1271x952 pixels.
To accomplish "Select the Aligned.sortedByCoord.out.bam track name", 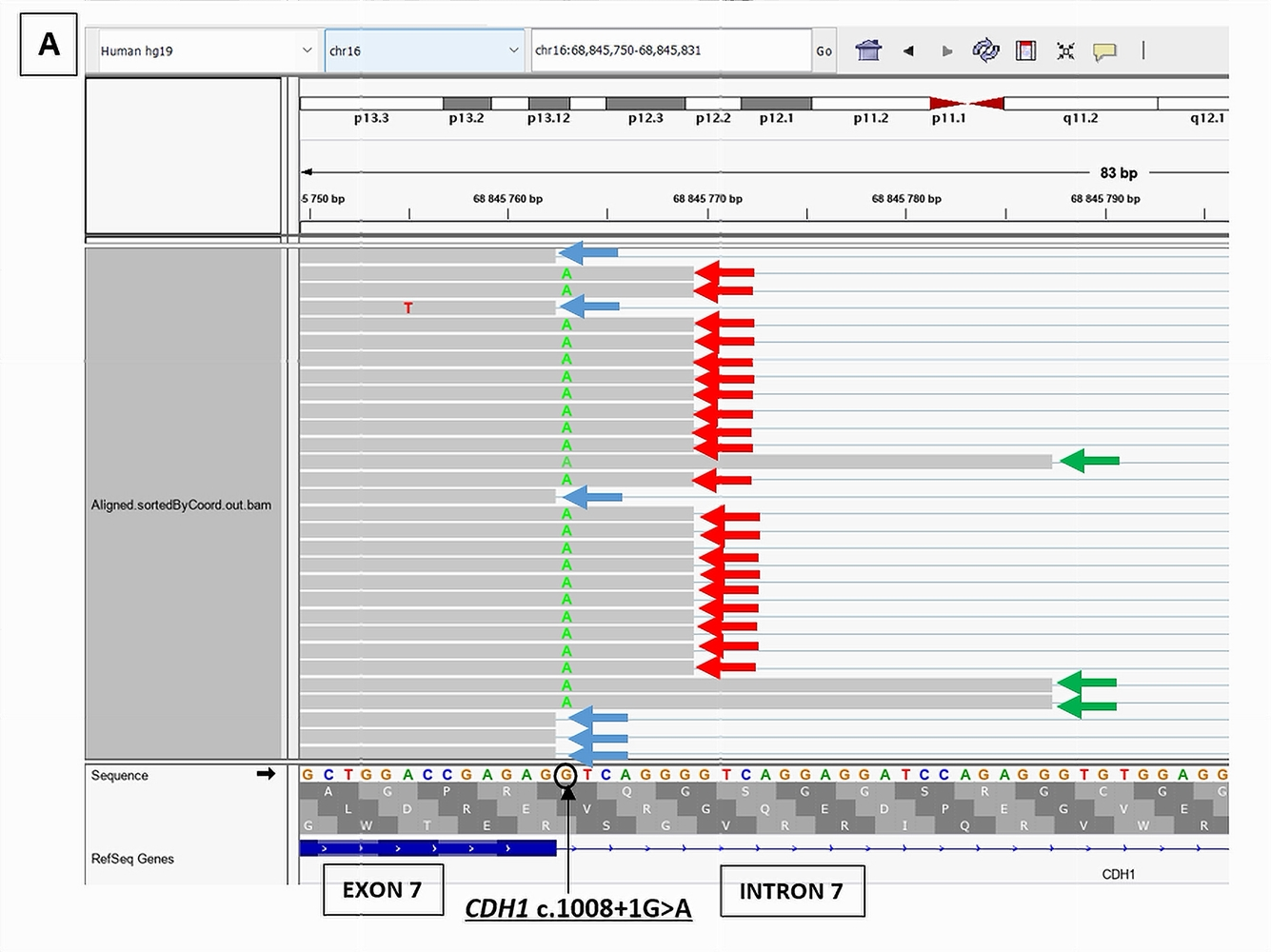I will point(181,505).
